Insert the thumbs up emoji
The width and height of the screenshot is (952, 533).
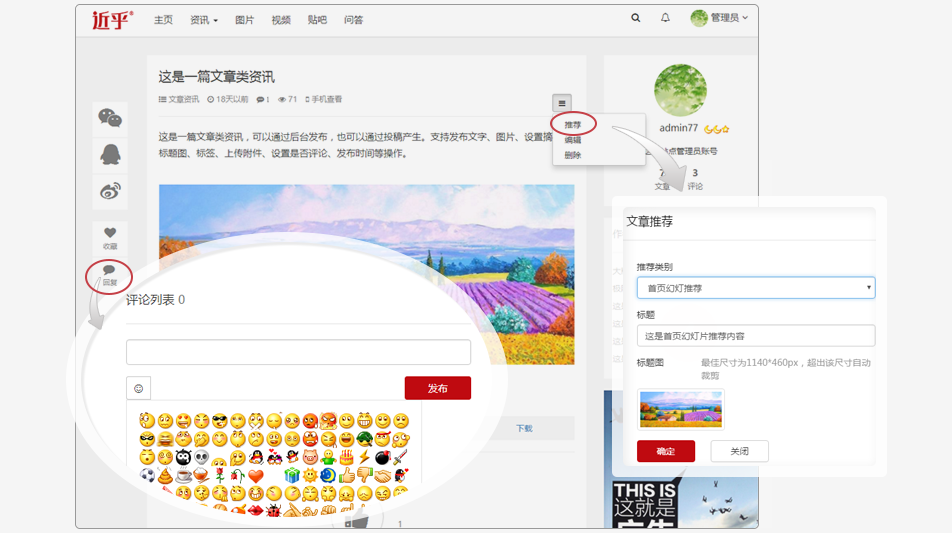tap(347, 475)
